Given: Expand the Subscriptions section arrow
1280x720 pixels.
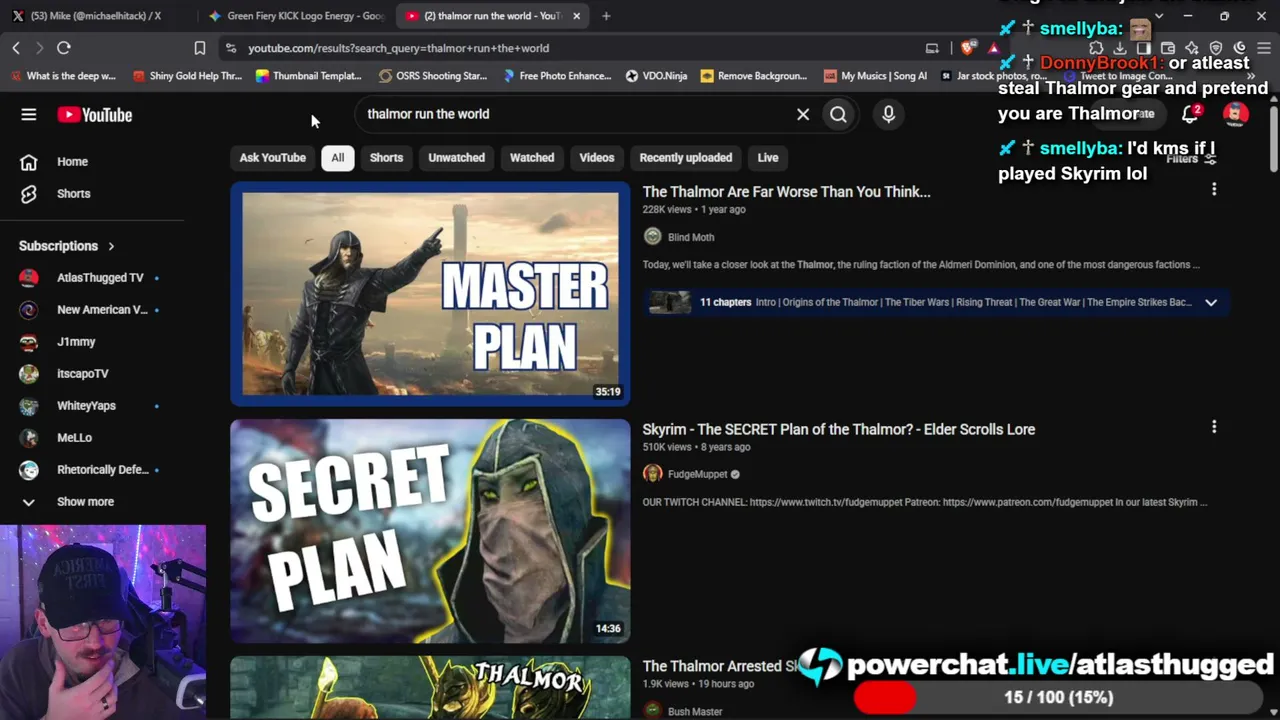Looking at the screenshot, I should (111, 246).
